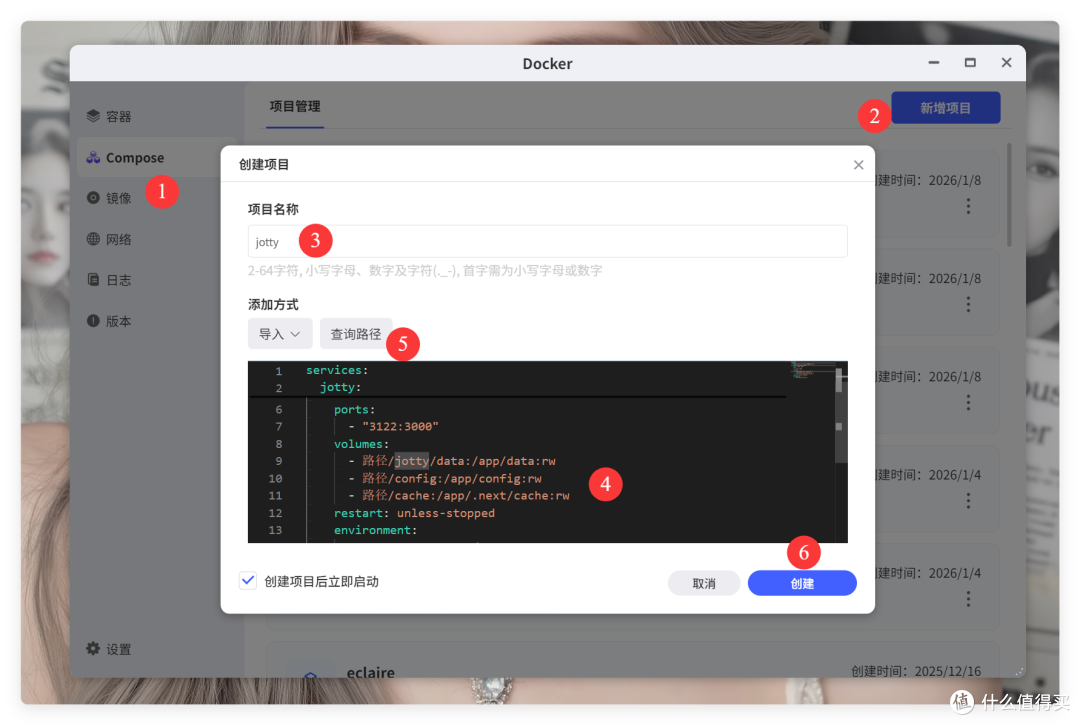This screenshot has width=1080, height=725.
Task: Click the 查询路径 button
Action: coord(355,334)
